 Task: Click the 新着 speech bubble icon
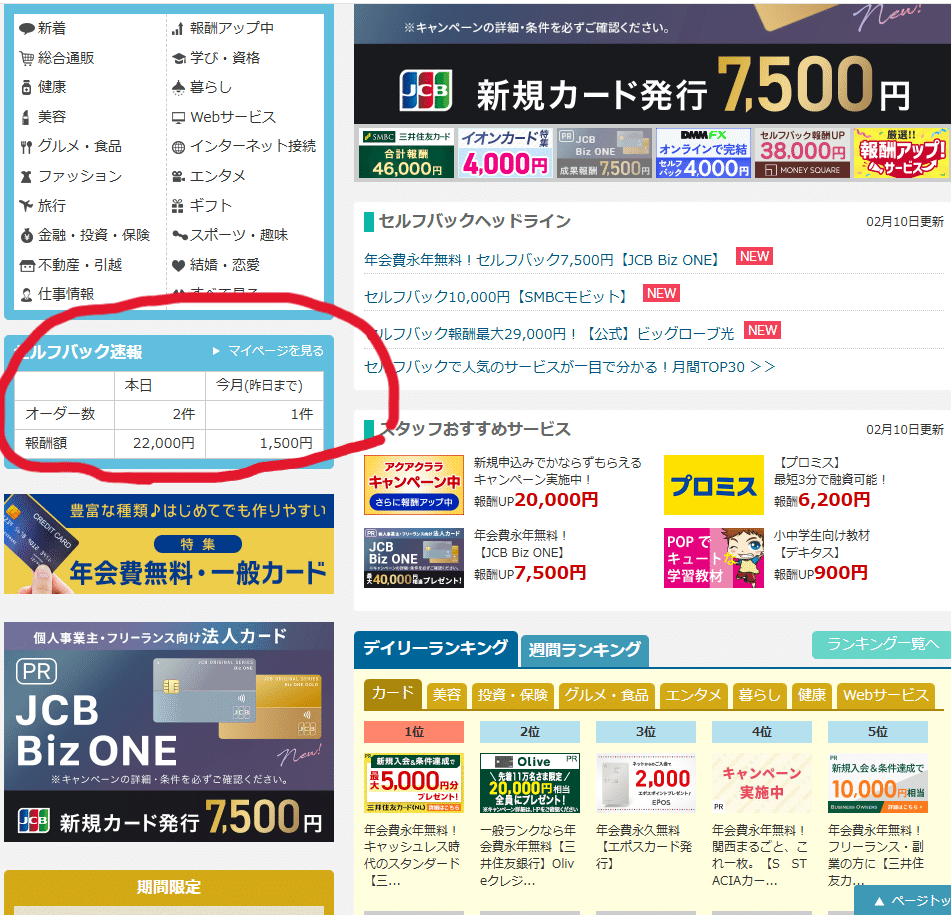point(27,28)
